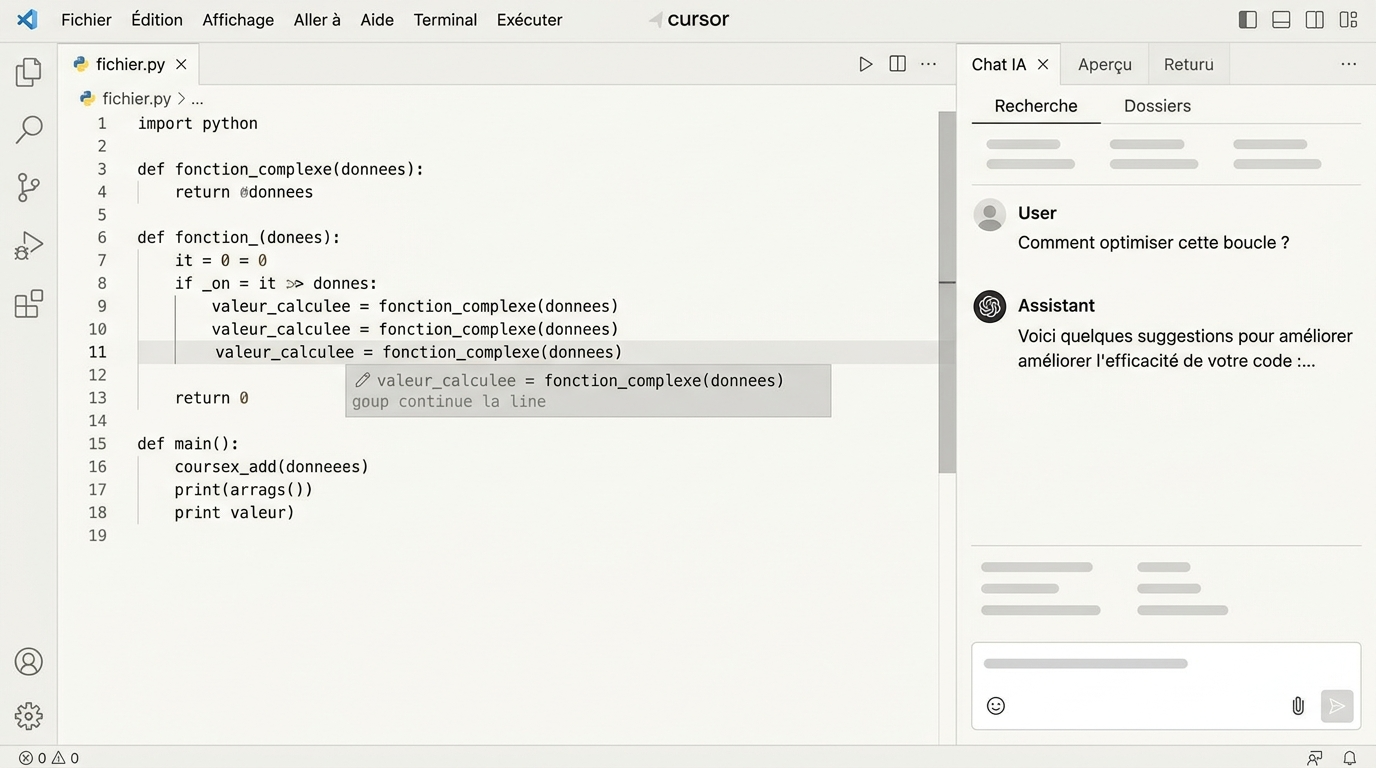The height and width of the screenshot is (768, 1376).
Task: Click the breadcrumb ellipsis segment
Action: coord(197,99)
